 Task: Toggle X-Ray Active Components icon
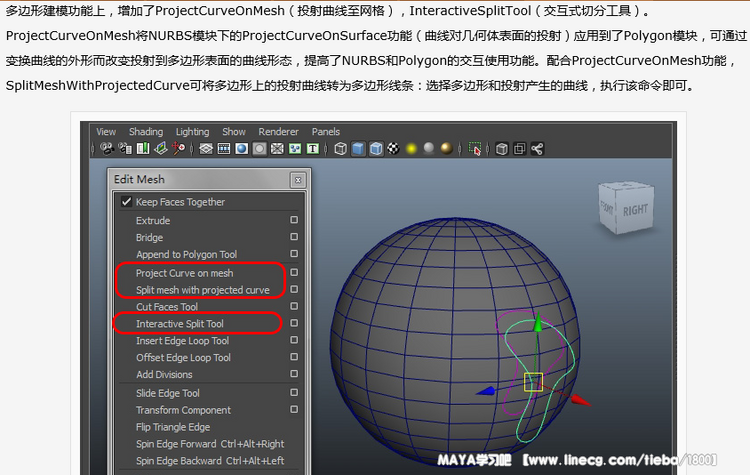coord(519,149)
